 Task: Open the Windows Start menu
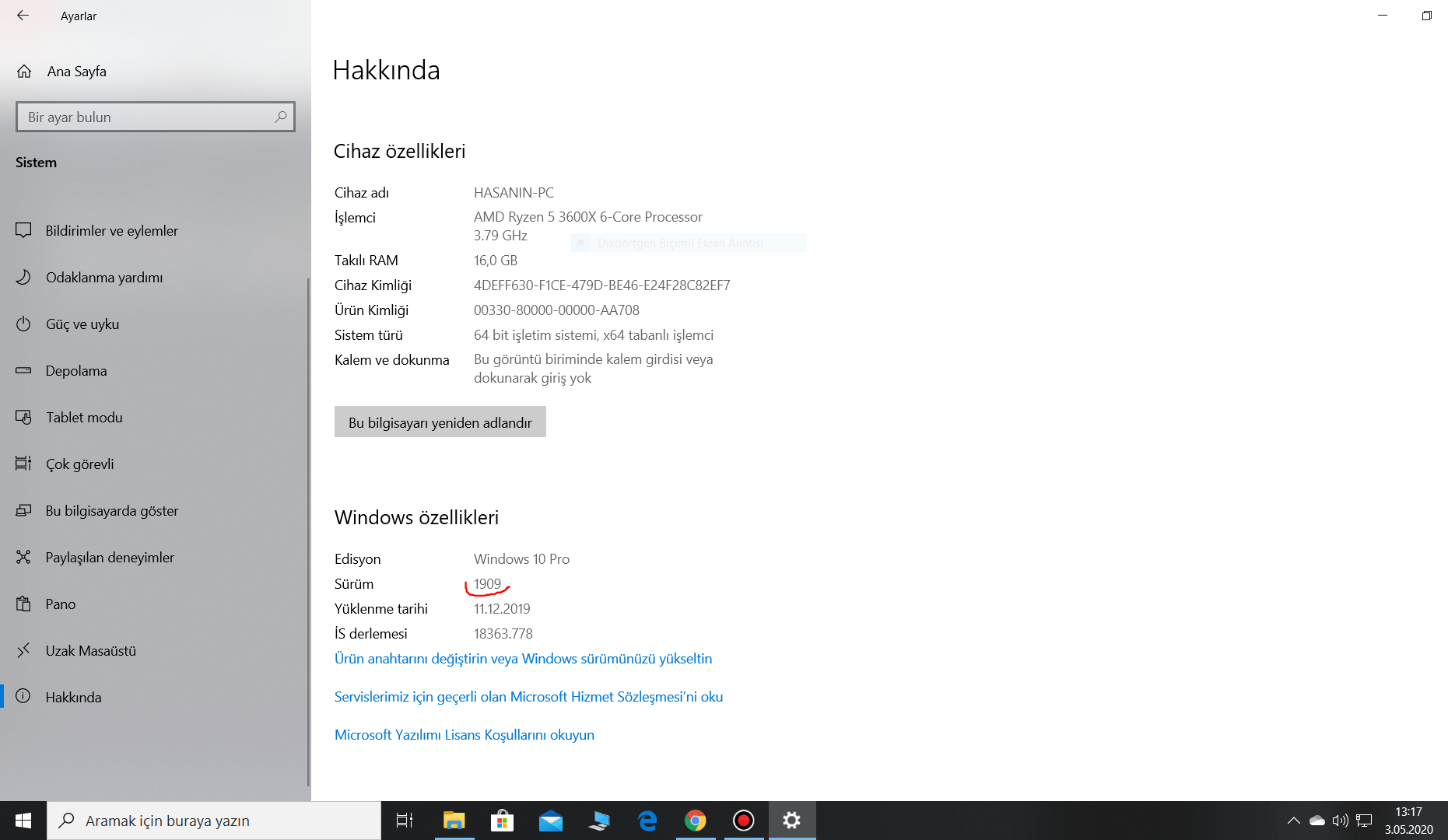click(23, 821)
